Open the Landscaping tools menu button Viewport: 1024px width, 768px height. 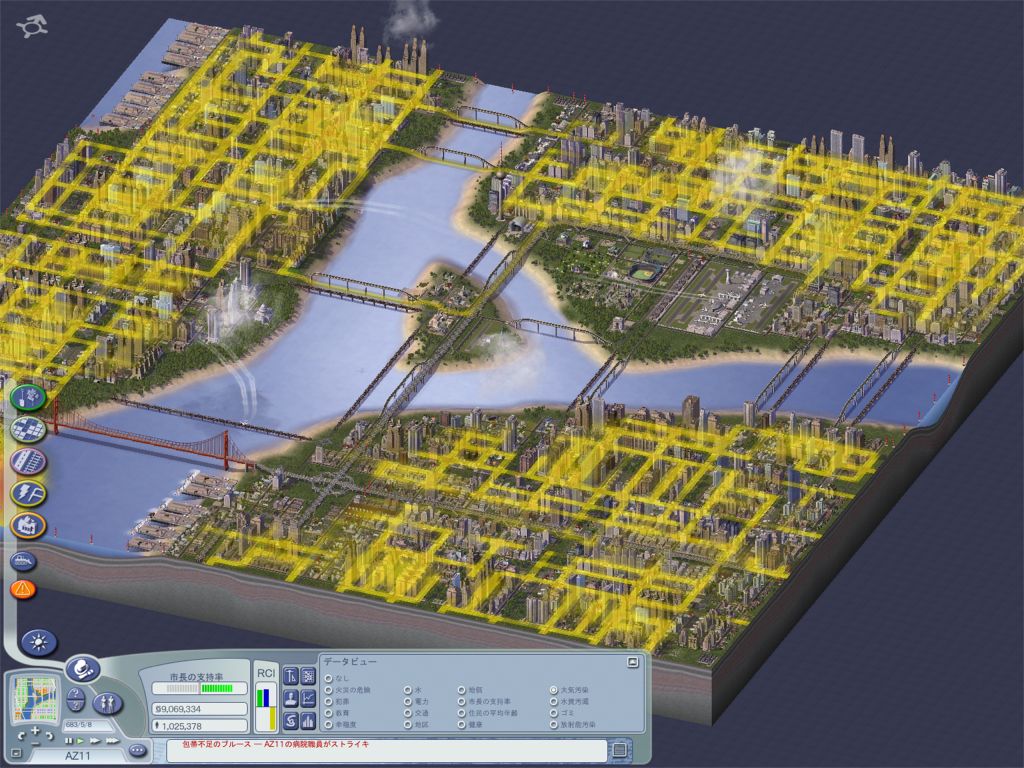(28, 396)
